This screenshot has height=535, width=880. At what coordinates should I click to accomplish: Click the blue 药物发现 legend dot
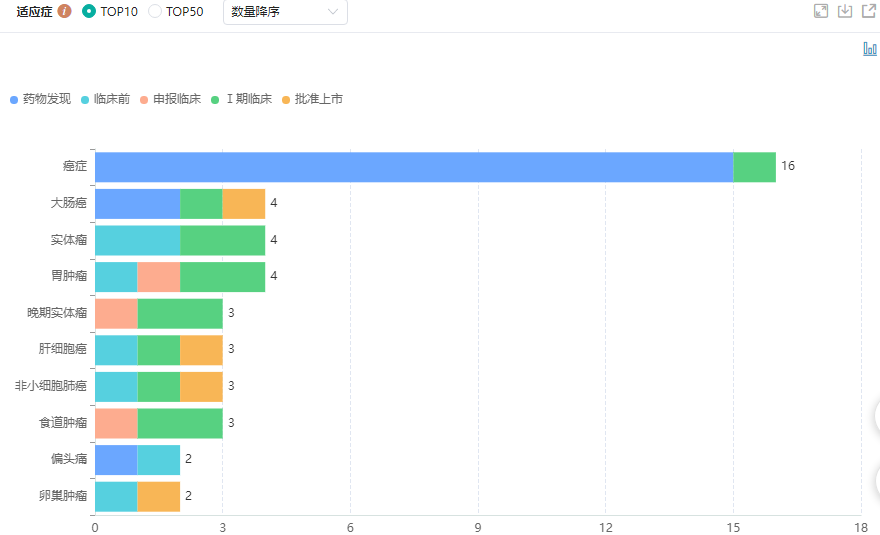[x=14, y=100]
